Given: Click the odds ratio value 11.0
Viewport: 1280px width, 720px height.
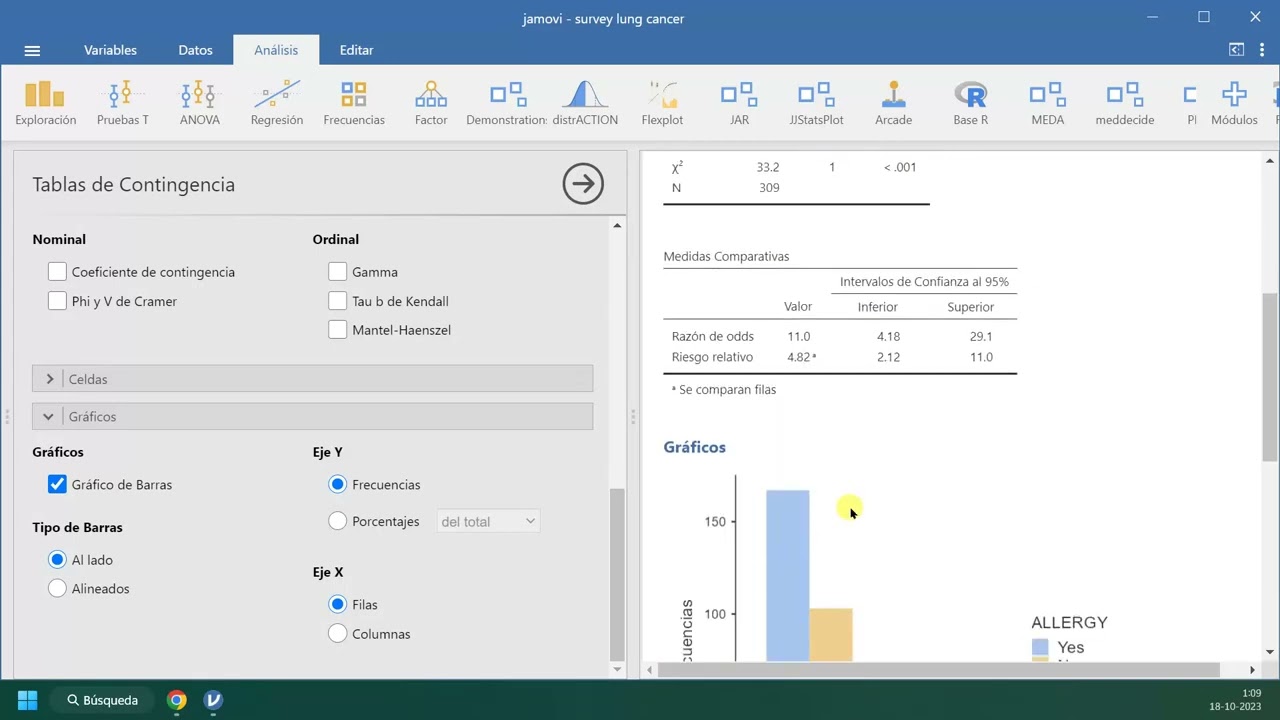Looking at the screenshot, I should click(798, 336).
